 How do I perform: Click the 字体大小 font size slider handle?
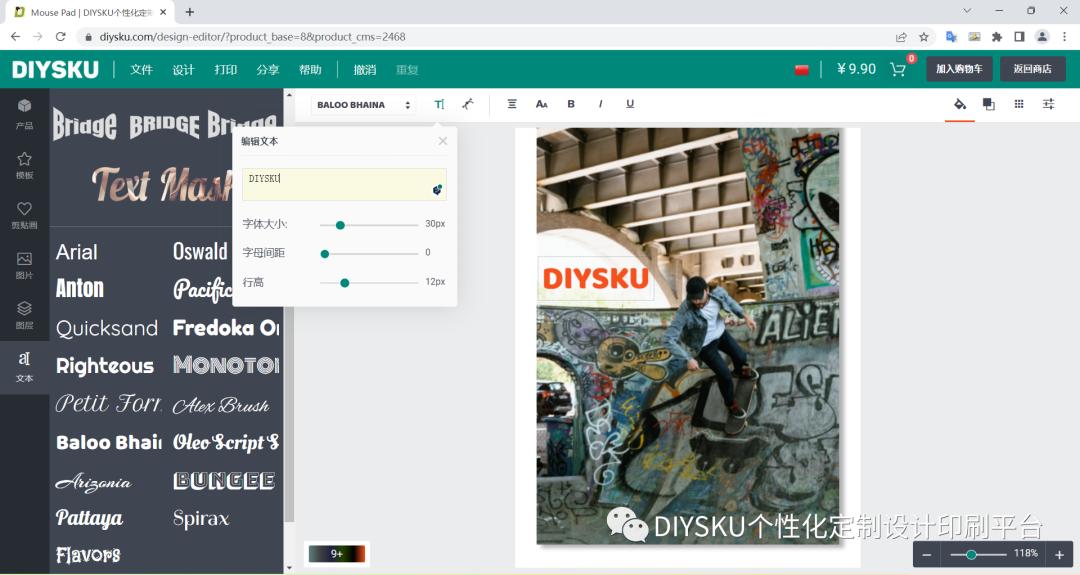click(340, 225)
